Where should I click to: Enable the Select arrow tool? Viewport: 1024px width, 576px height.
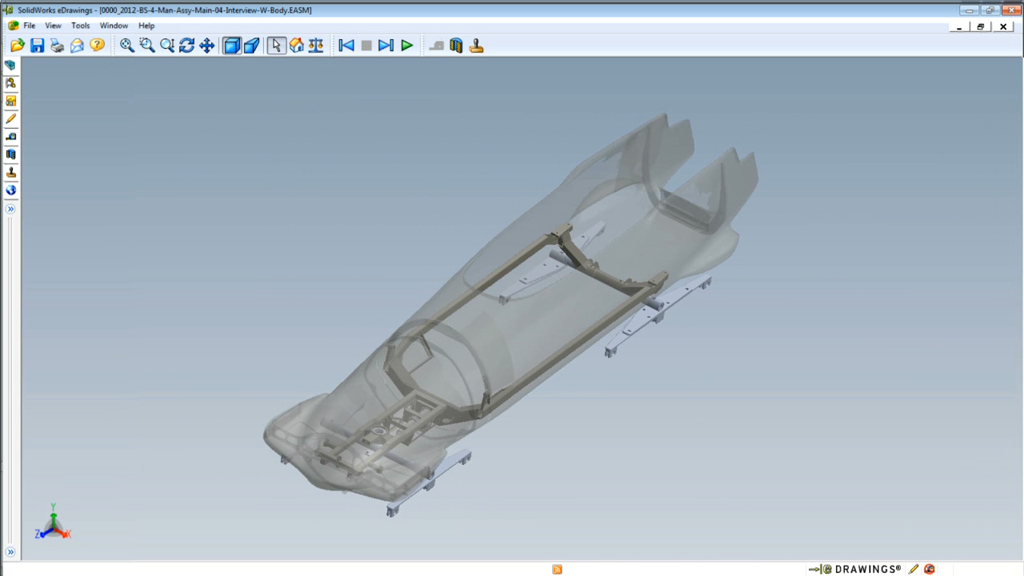[x=277, y=45]
